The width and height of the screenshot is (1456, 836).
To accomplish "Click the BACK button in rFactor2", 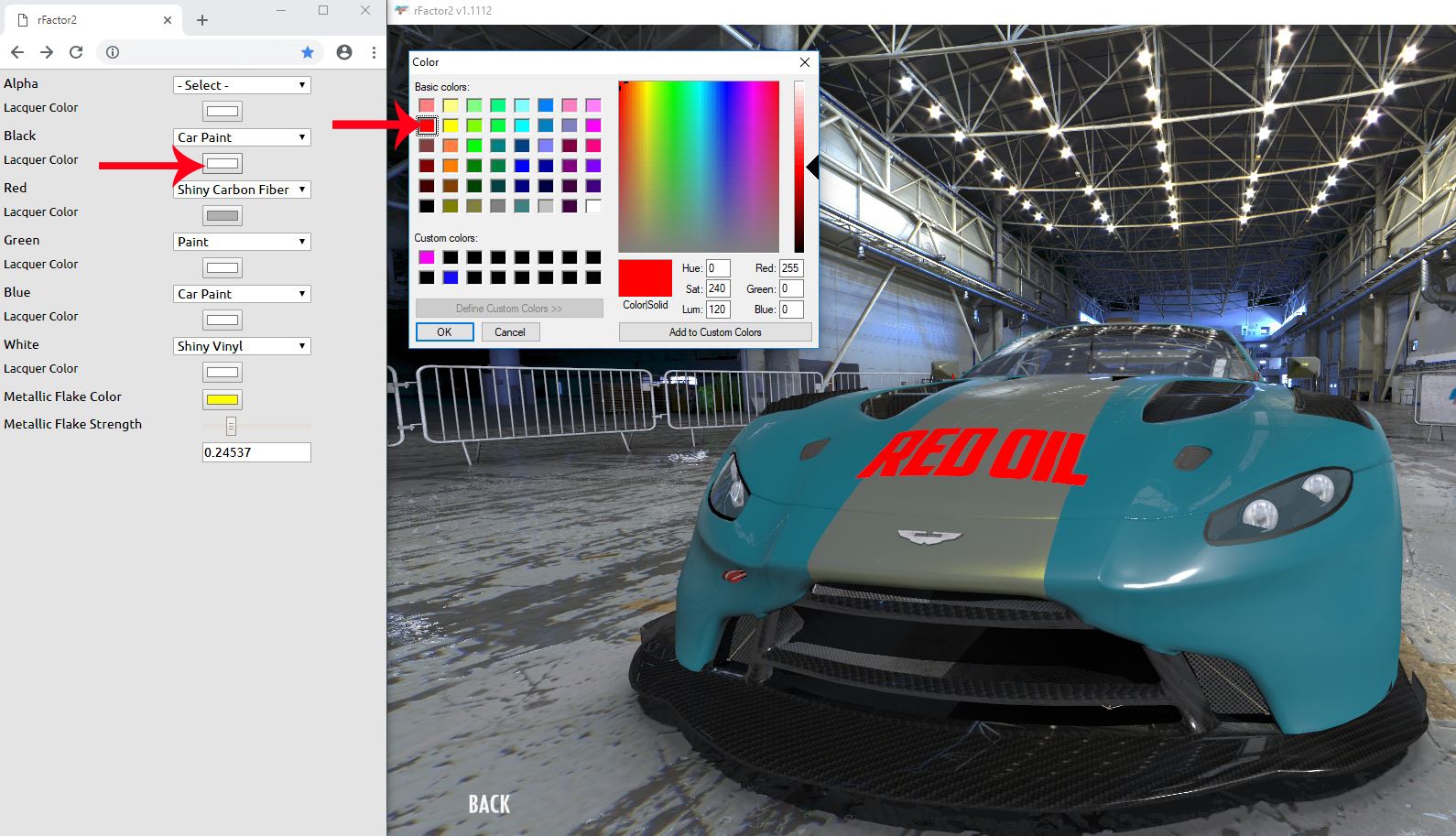I will pos(489,804).
